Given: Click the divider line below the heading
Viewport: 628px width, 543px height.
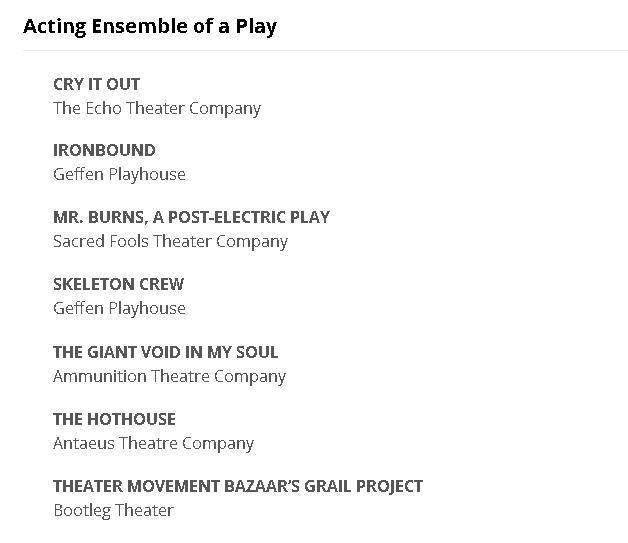Looking at the screenshot, I should pyautogui.click(x=325, y=50).
